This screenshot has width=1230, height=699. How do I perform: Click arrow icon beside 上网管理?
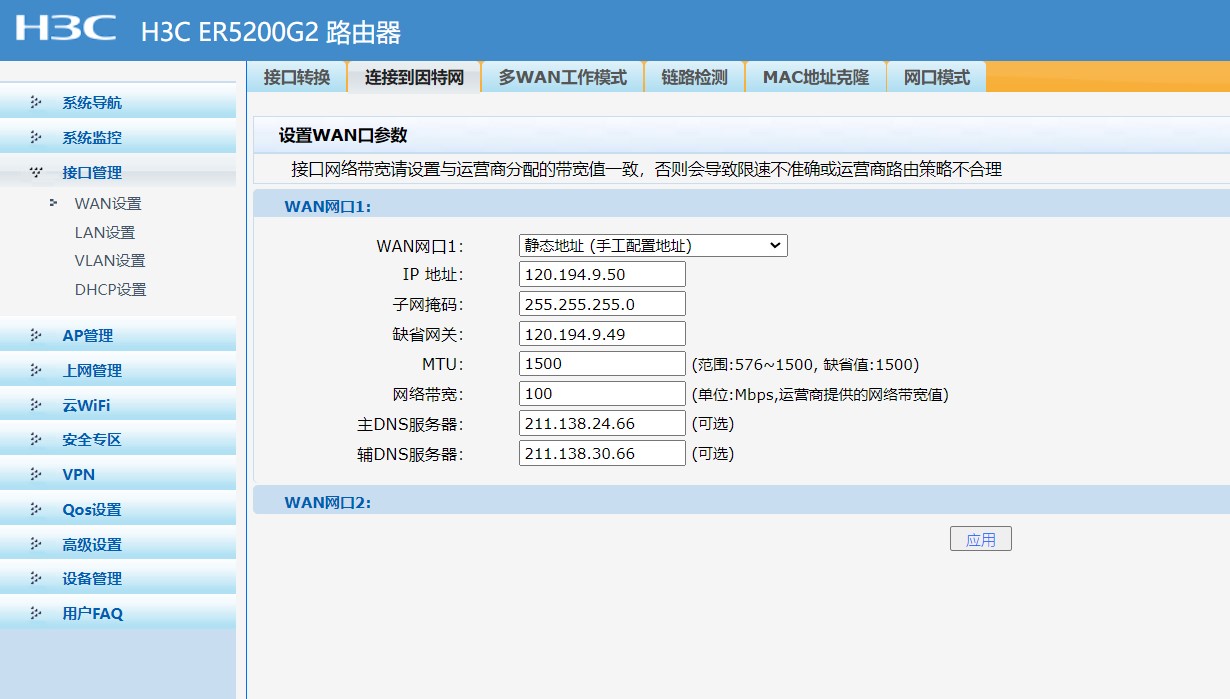point(36,370)
